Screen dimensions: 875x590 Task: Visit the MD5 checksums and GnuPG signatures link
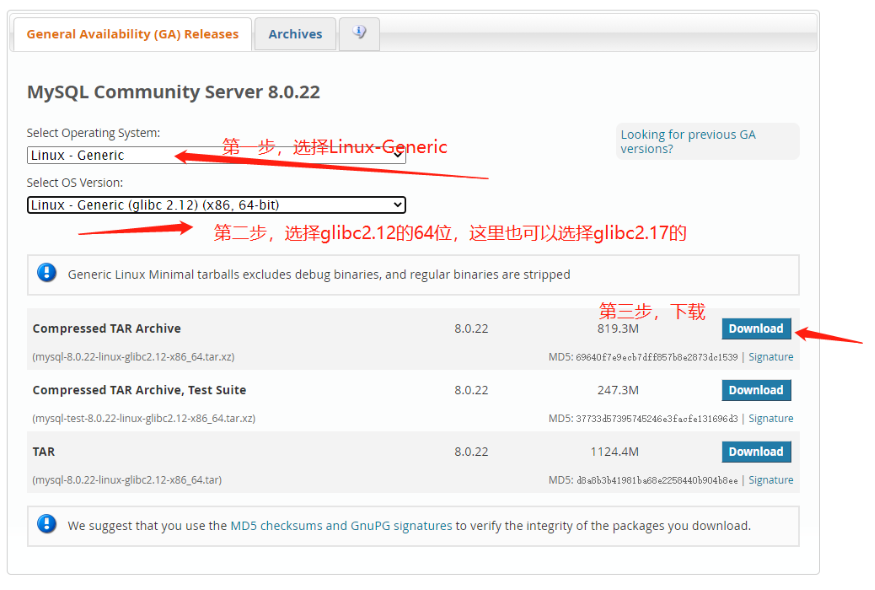341,526
